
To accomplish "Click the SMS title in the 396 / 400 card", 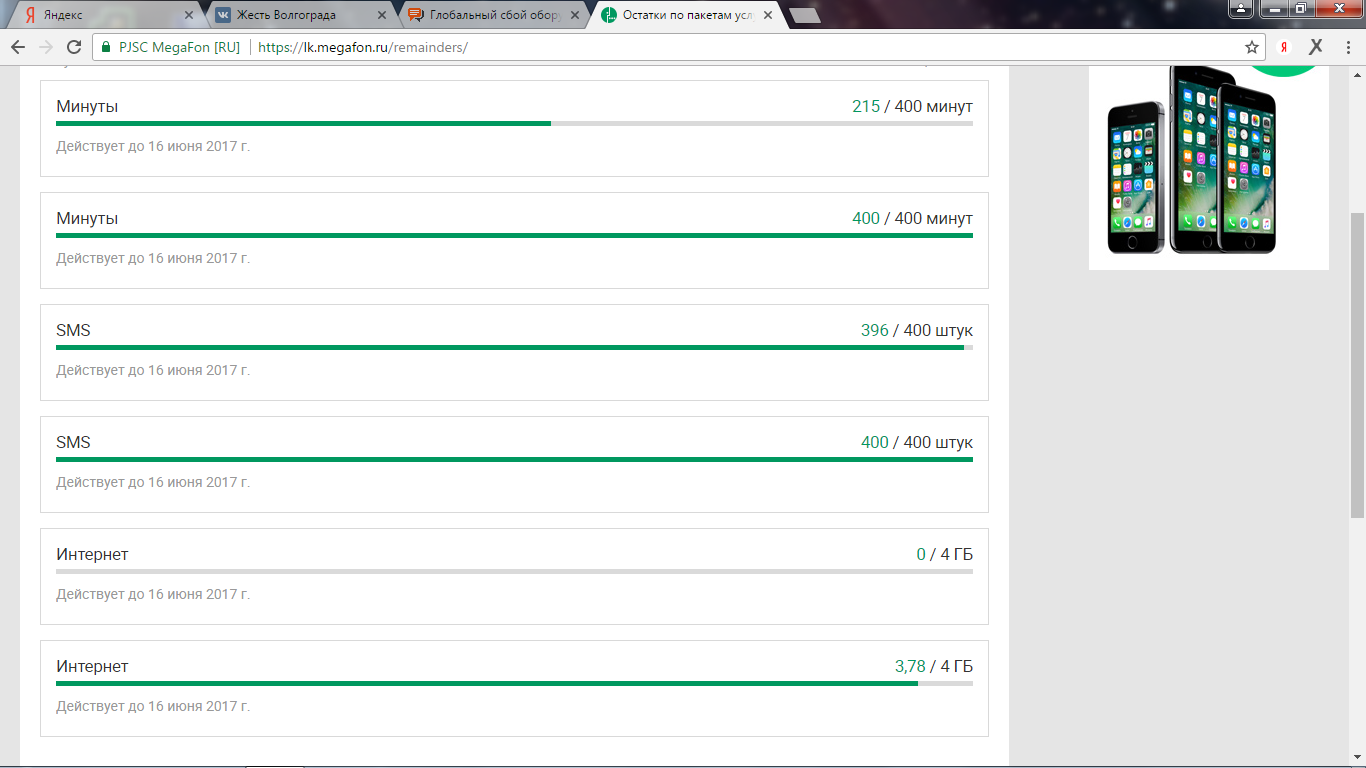I will (x=73, y=330).
